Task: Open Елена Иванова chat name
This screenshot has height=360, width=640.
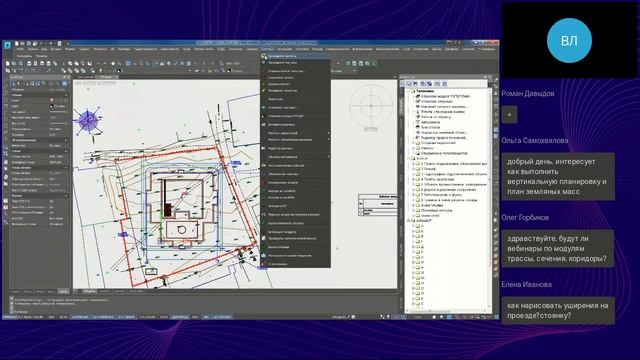Action: (527, 284)
